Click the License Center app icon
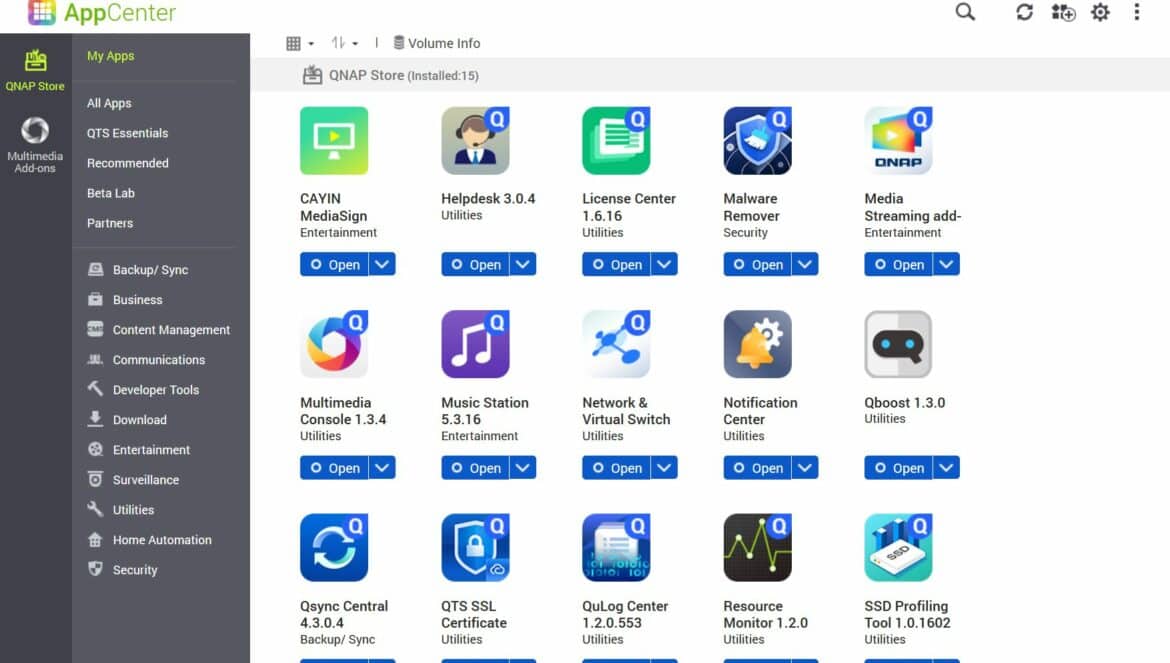The width and height of the screenshot is (1170, 663). pos(616,140)
